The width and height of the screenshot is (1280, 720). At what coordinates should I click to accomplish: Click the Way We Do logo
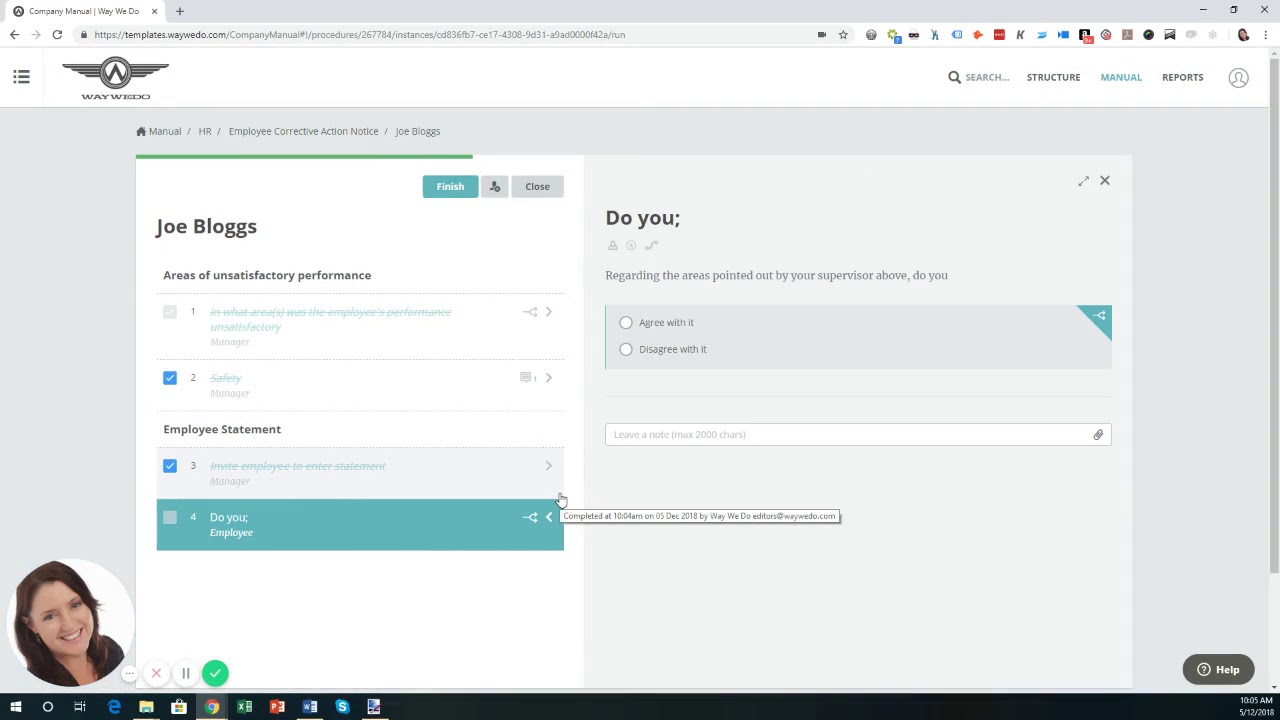click(x=115, y=79)
